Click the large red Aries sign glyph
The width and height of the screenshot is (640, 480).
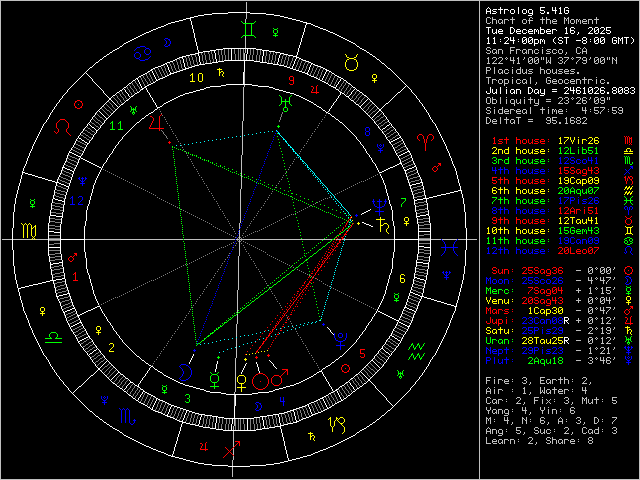425,142
